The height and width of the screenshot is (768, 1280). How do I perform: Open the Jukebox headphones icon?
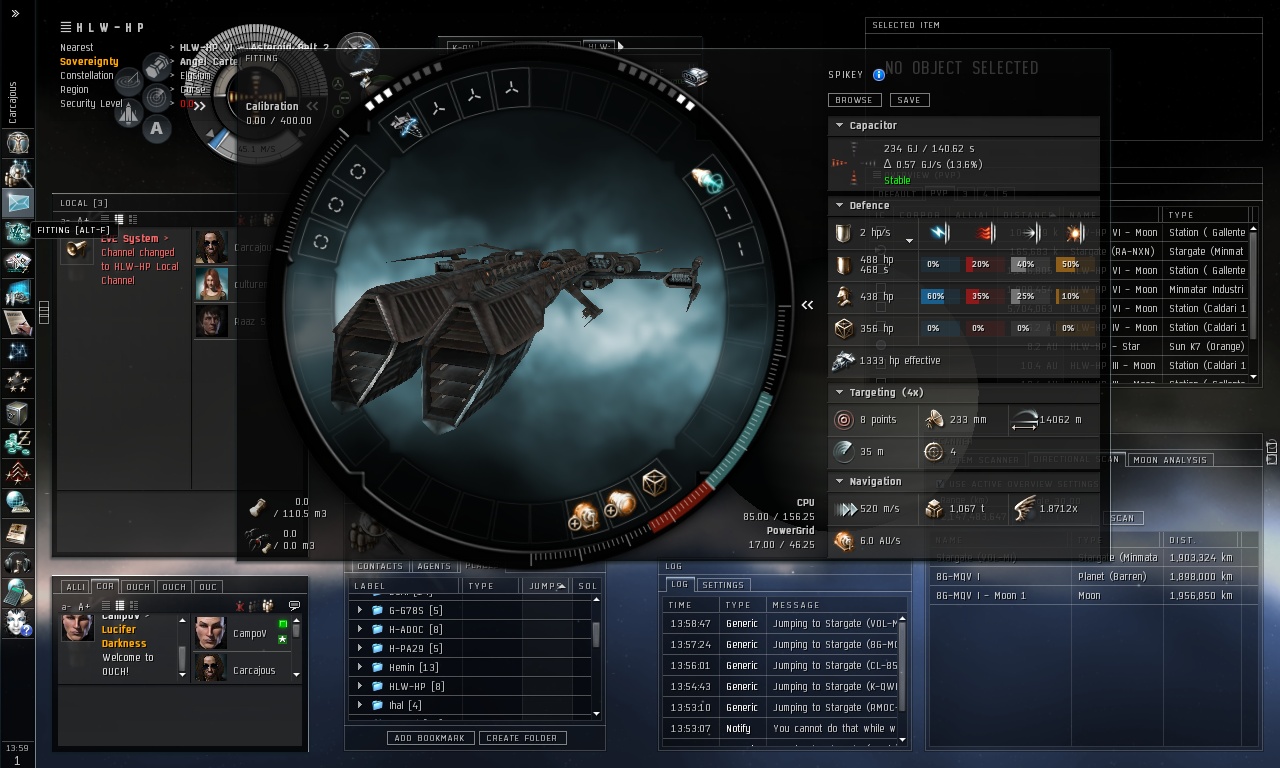click(18, 563)
